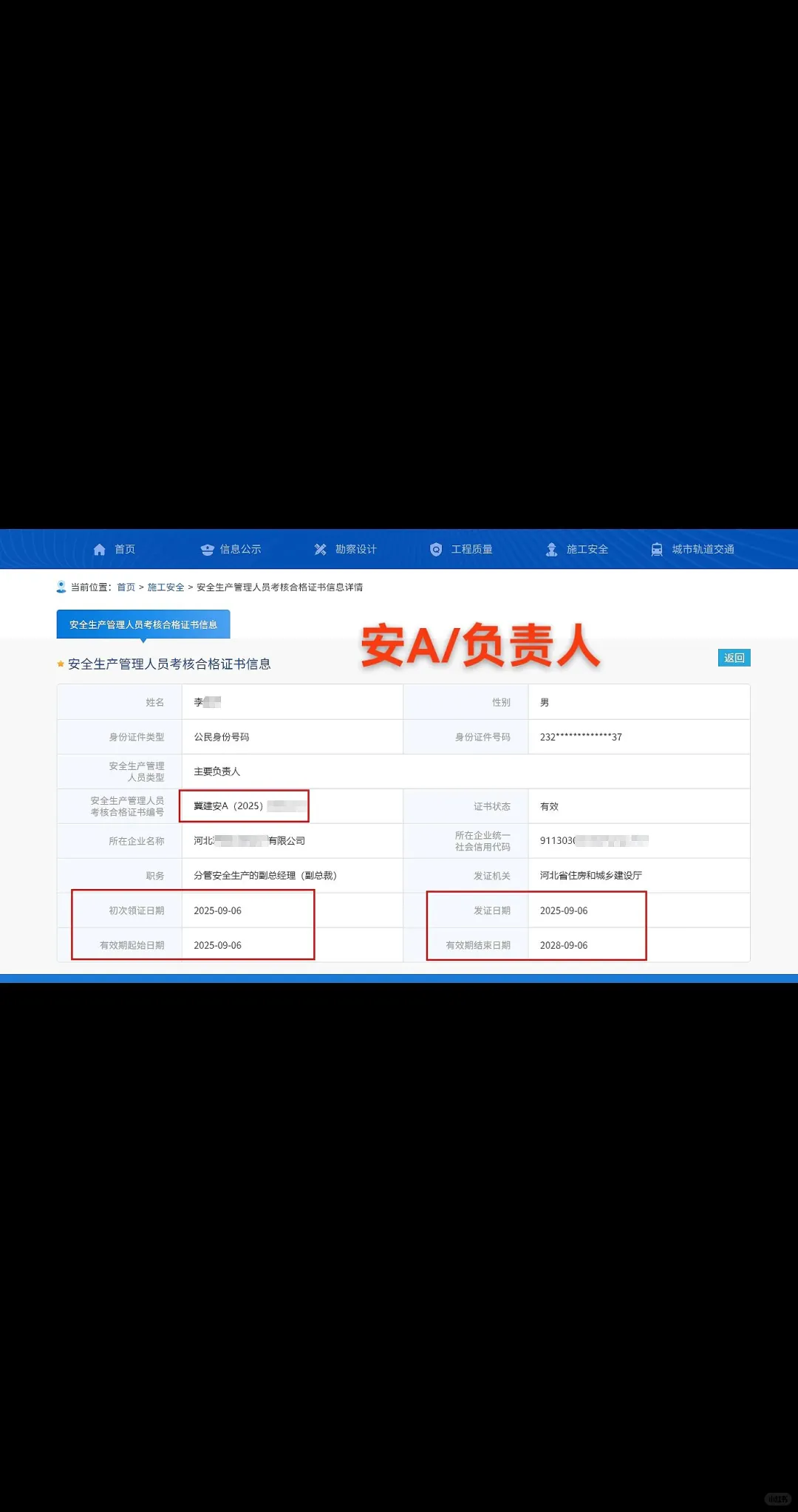Click the 主要负责人 value

(x=216, y=772)
